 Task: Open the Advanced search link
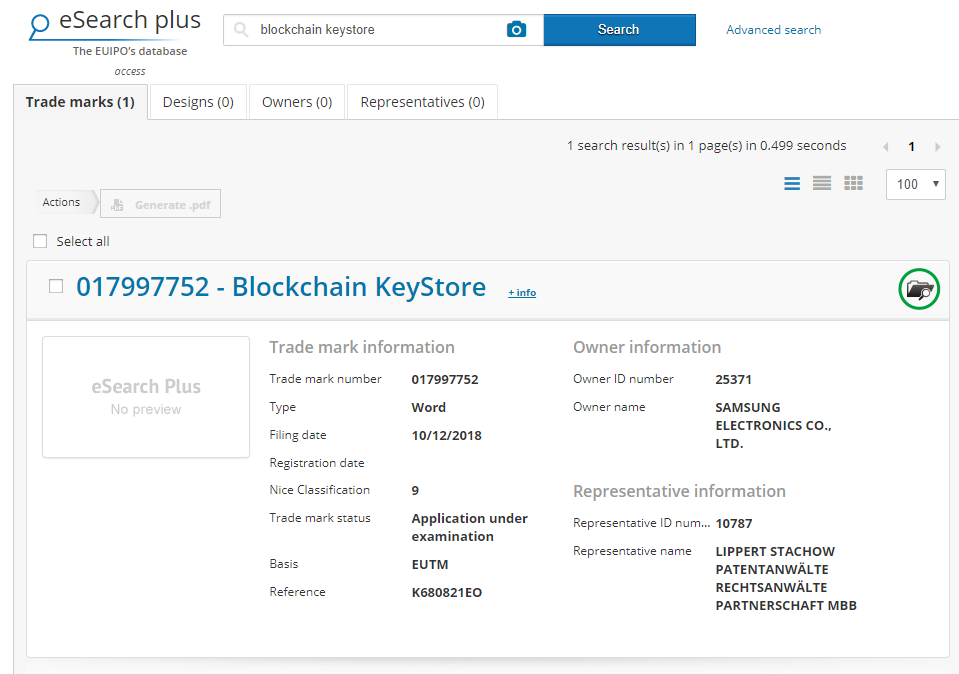[773, 29]
